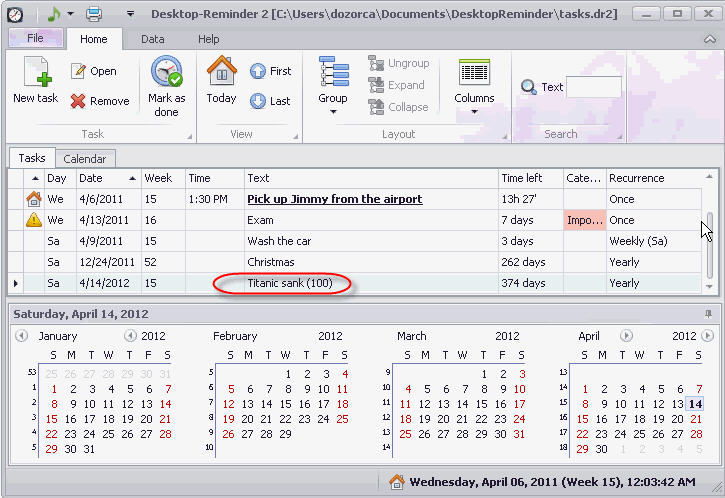This screenshot has height=498, width=725.
Task: Click the Ungroup icon
Action: [376, 63]
